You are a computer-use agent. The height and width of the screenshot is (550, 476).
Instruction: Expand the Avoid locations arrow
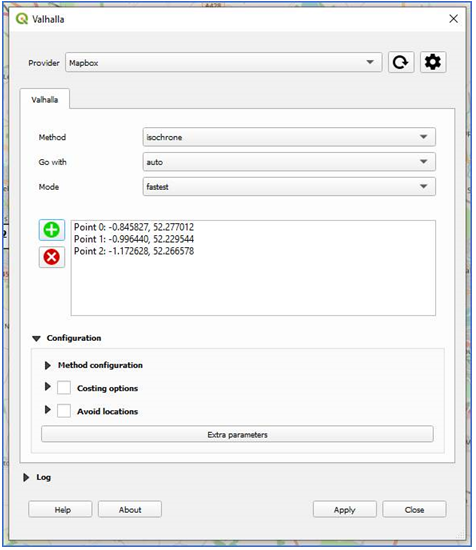tap(48, 410)
